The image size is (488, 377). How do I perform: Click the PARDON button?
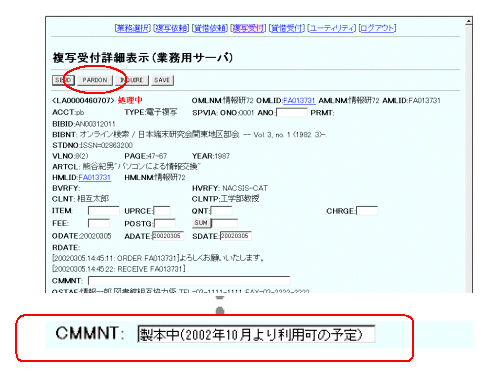click(95, 80)
